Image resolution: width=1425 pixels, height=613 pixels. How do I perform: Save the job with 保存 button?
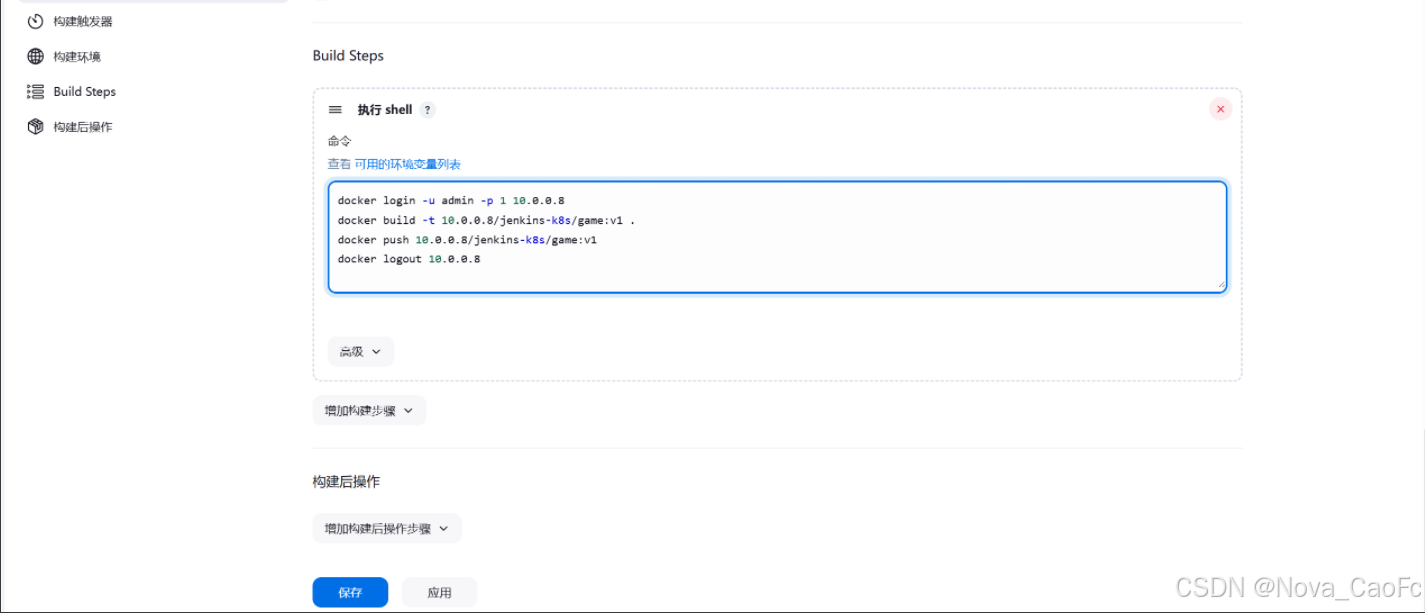(x=350, y=592)
